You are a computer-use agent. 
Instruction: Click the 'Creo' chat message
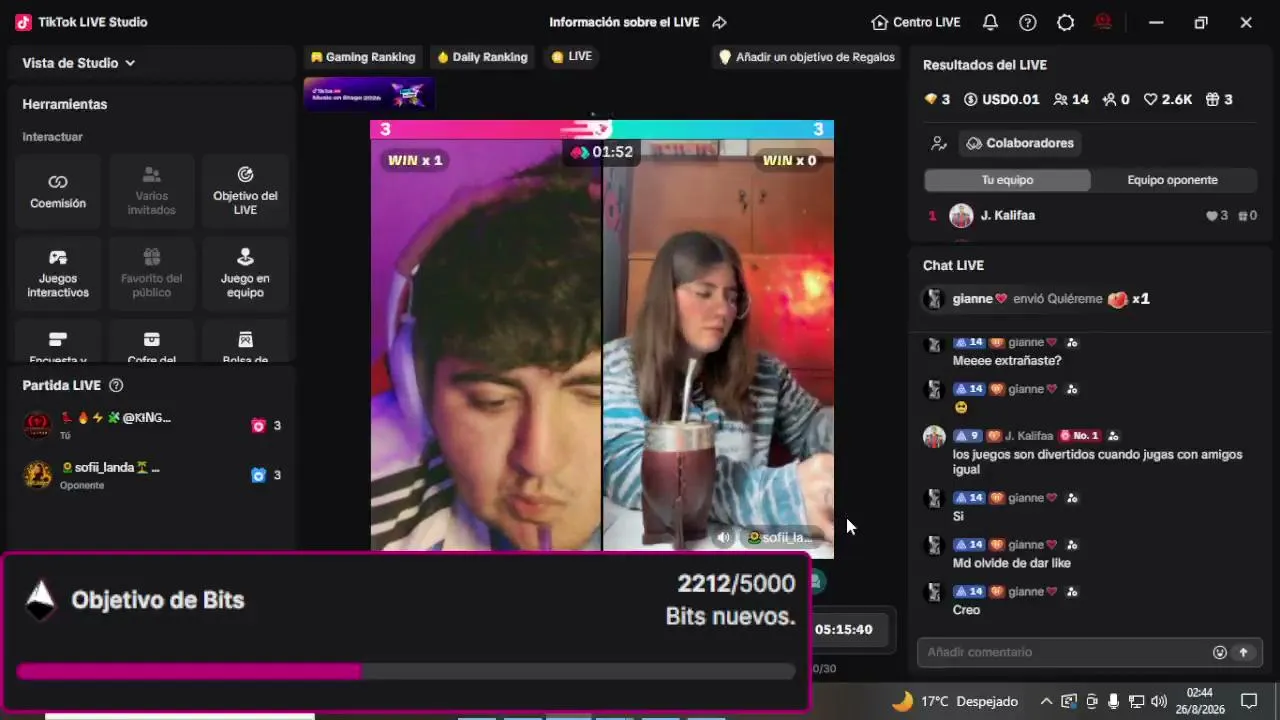(966, 610)
